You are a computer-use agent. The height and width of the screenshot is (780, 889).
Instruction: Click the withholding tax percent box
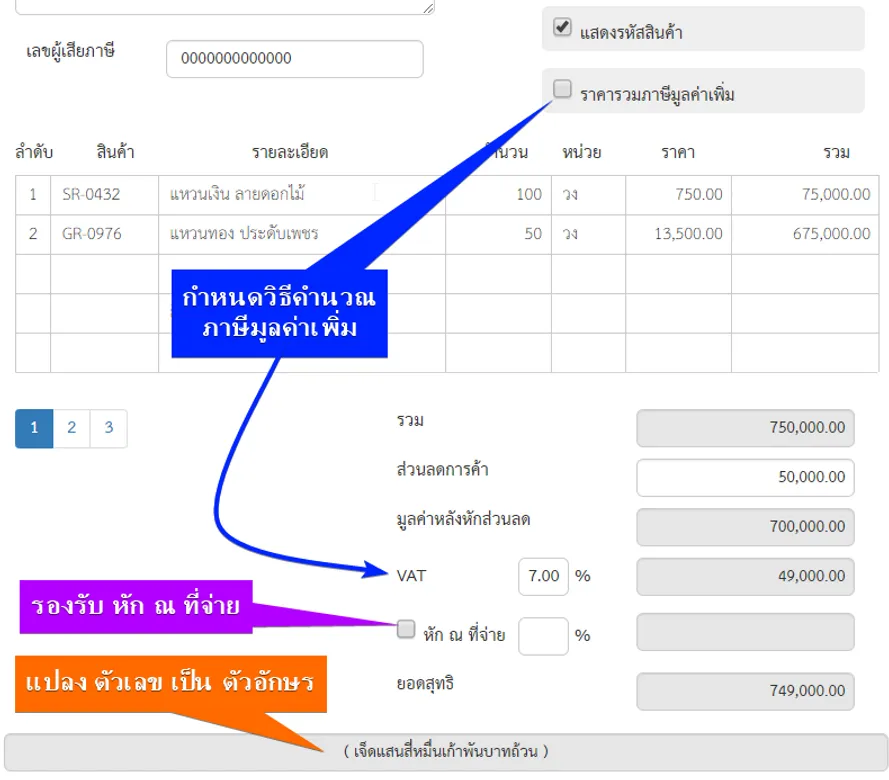coord(543,636)
